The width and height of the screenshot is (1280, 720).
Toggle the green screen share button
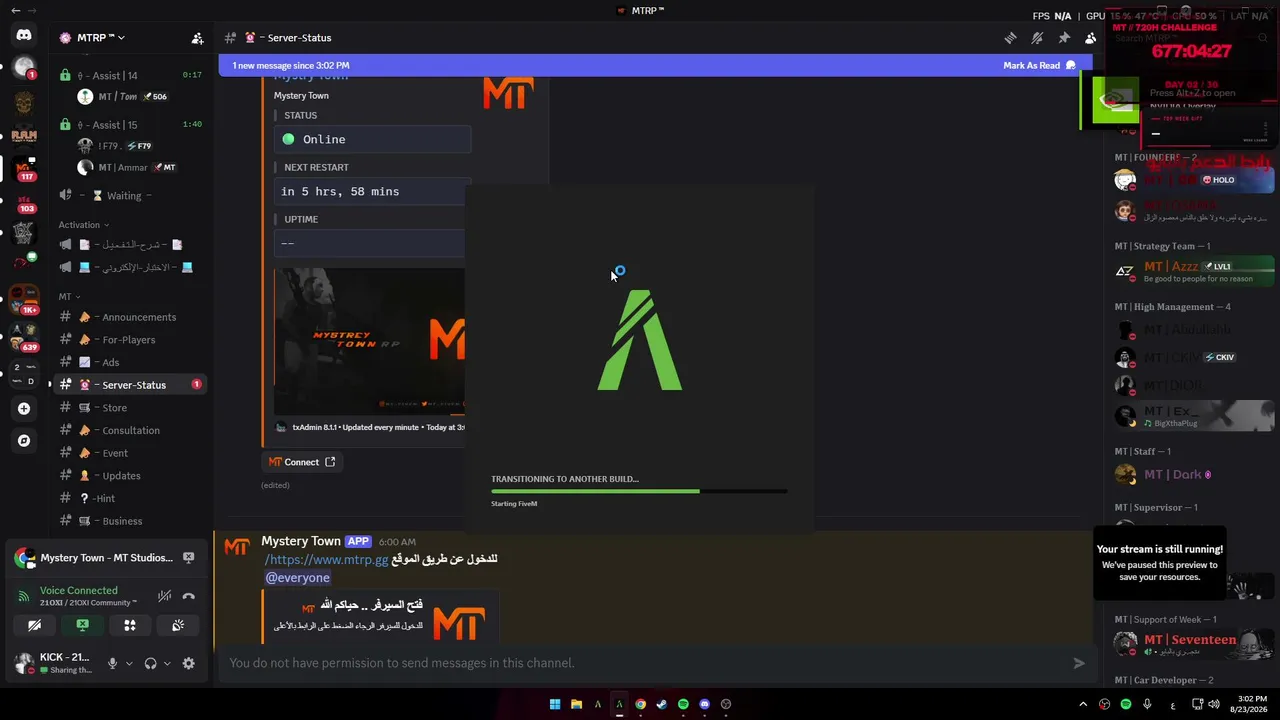[x=82, y=625]
